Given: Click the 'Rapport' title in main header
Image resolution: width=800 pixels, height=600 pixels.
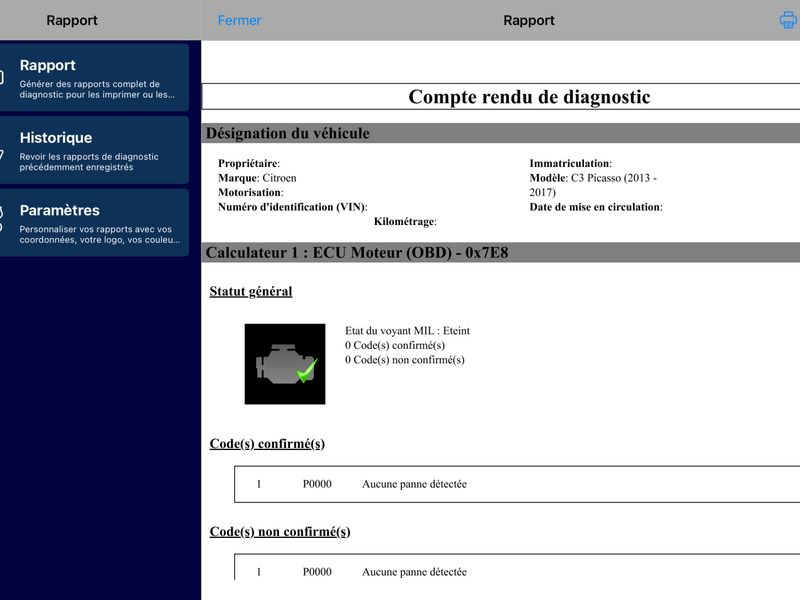Looking at the screenshot, I should point(529,20).
